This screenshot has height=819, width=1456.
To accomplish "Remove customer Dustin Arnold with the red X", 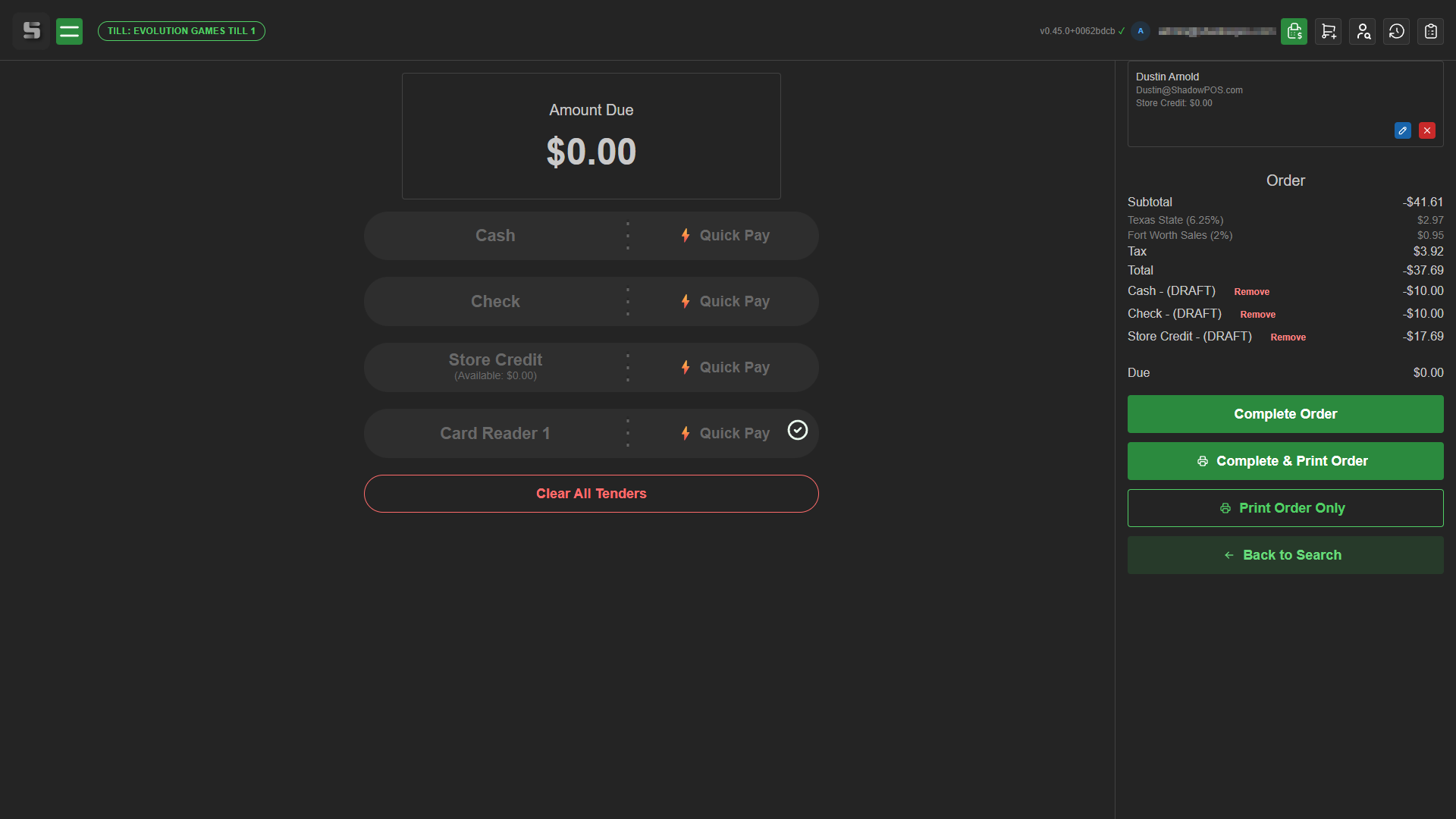I will [x=1427, y=130].
